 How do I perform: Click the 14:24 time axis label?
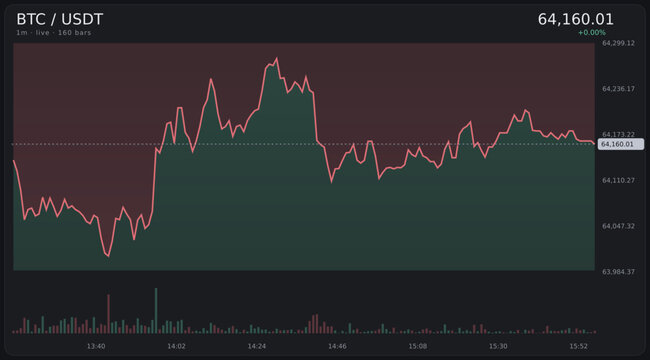(x=257, y=346)
